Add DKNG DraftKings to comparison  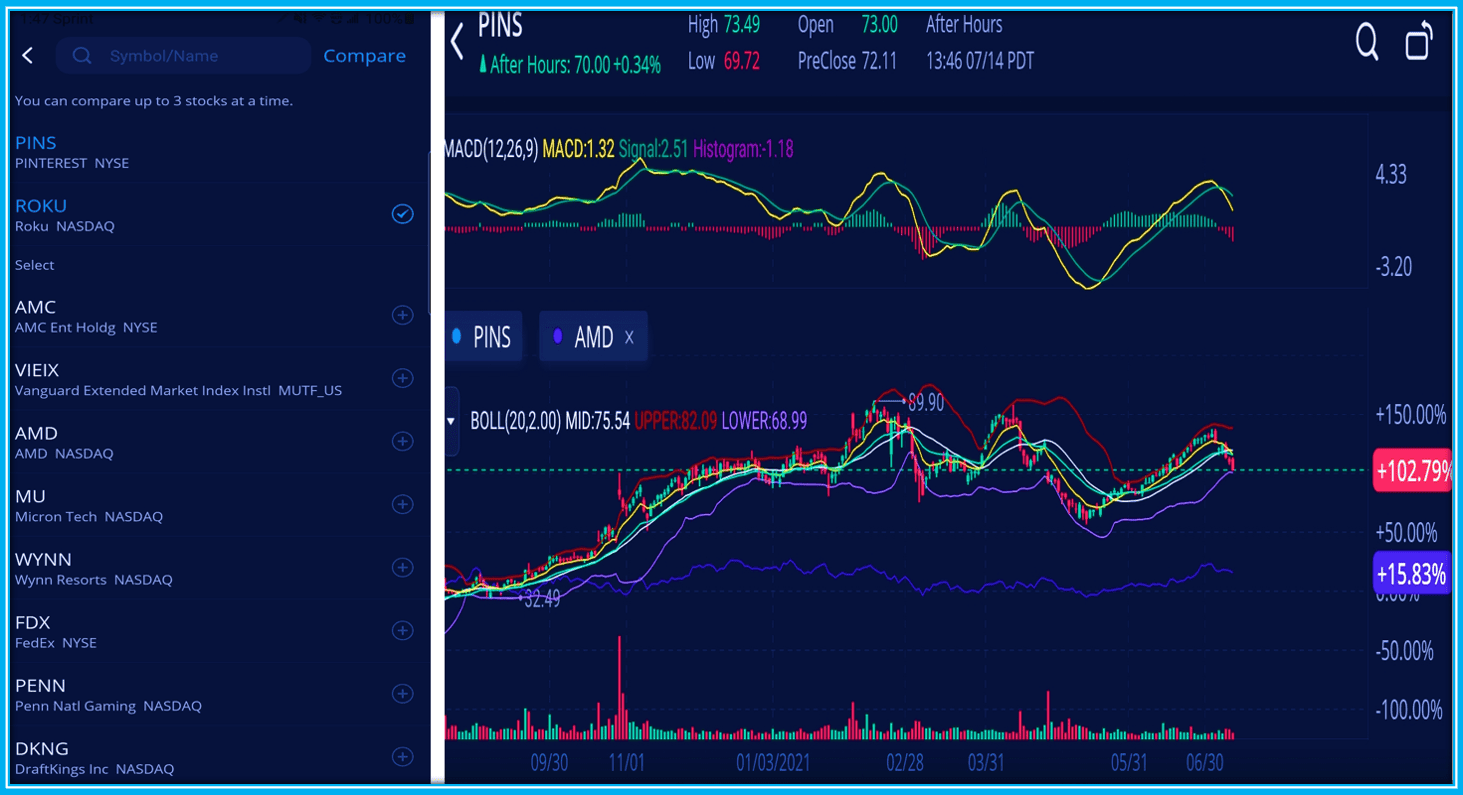pos(402,756)
